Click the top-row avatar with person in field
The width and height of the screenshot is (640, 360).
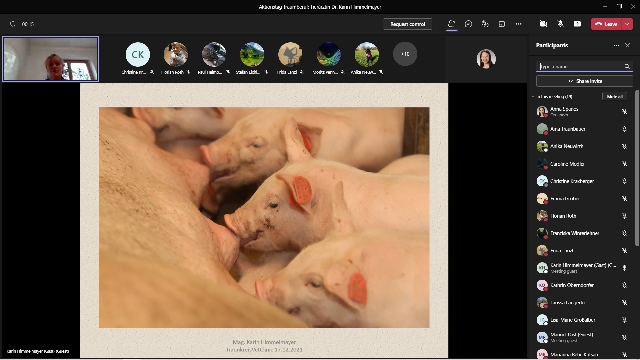[x=367, y=54]
